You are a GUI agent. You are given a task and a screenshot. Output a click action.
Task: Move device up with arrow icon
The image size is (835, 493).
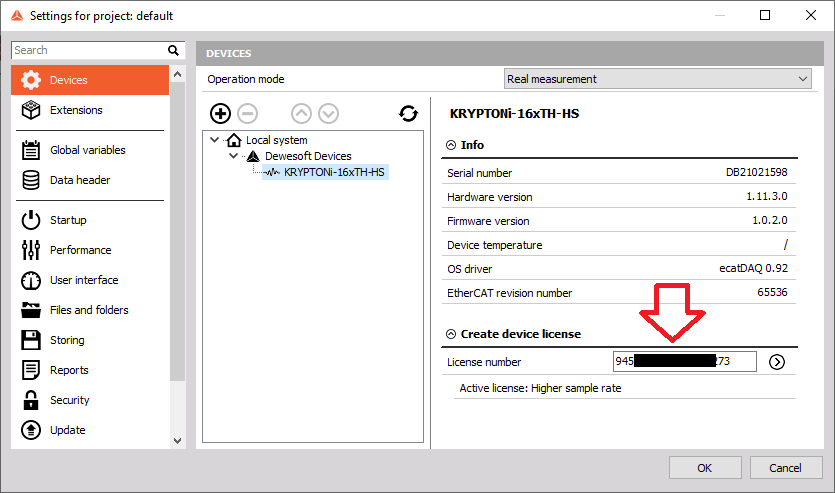coord(301,113)
